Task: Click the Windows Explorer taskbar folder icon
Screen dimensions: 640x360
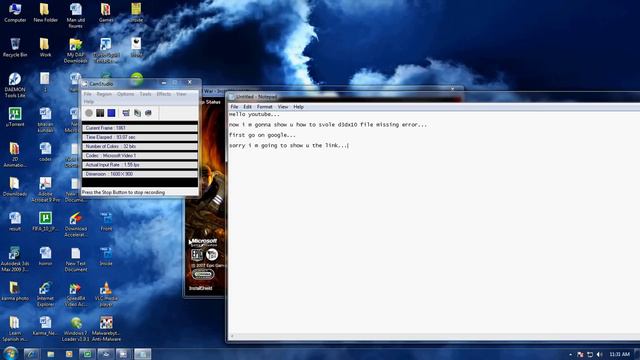Action: [50, 354]
